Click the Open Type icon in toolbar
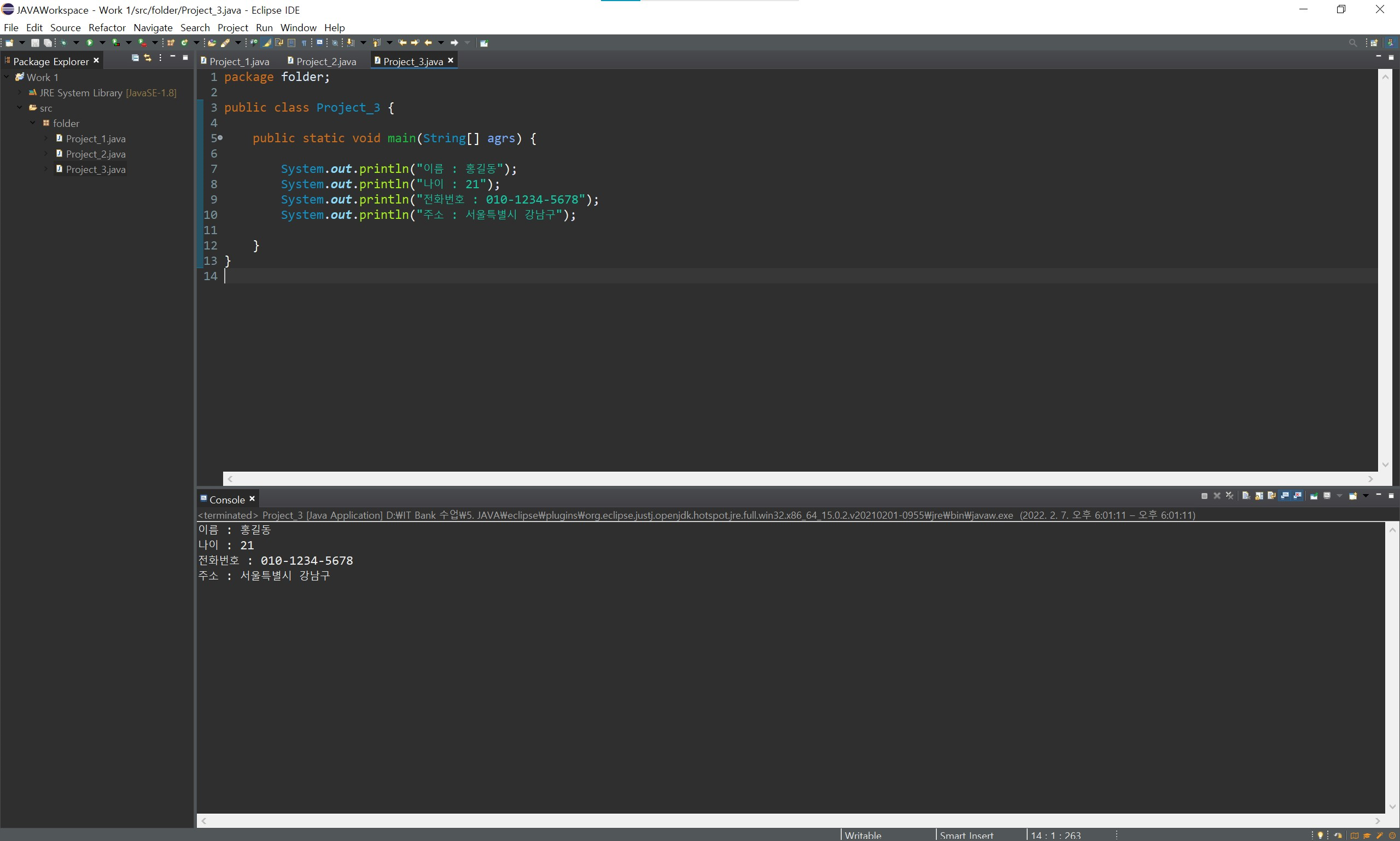This screenshot has height=841, width=1400. 212,43
